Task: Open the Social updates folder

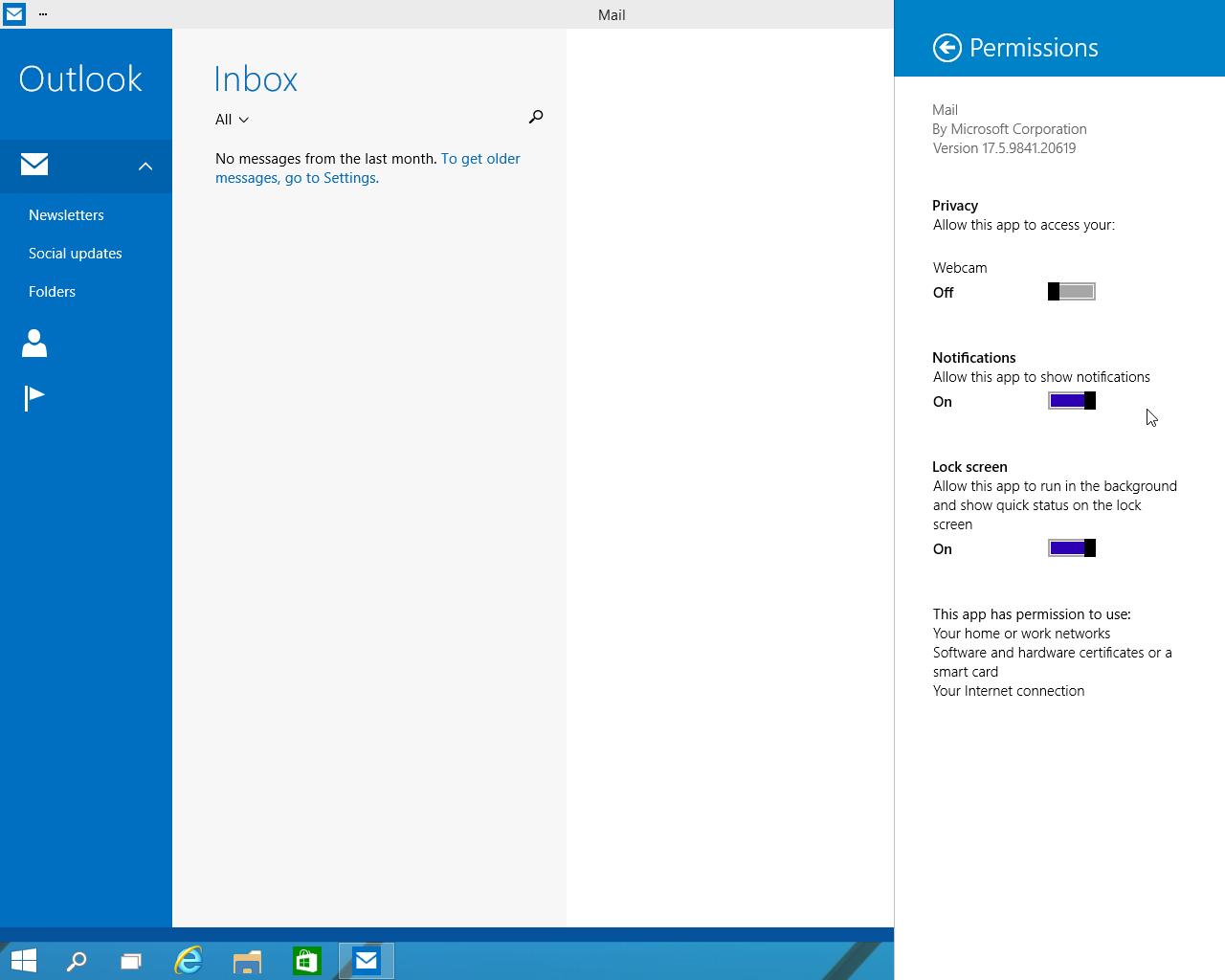Action: (x=76, y=254)
